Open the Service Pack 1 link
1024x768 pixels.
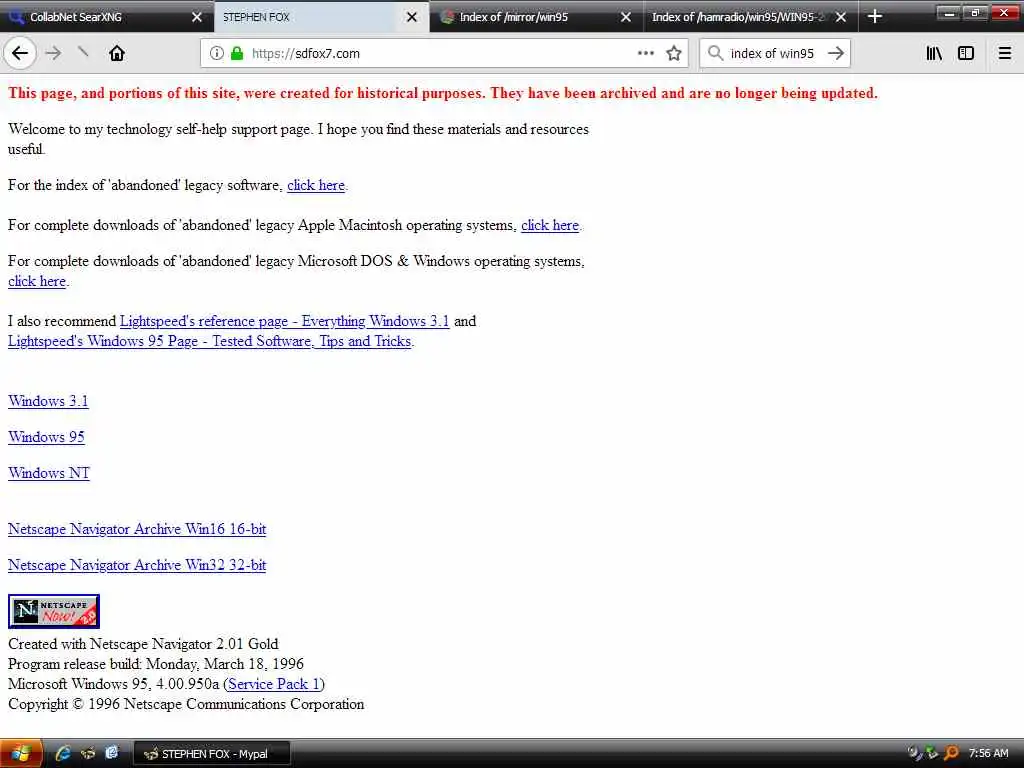point(274,684)
